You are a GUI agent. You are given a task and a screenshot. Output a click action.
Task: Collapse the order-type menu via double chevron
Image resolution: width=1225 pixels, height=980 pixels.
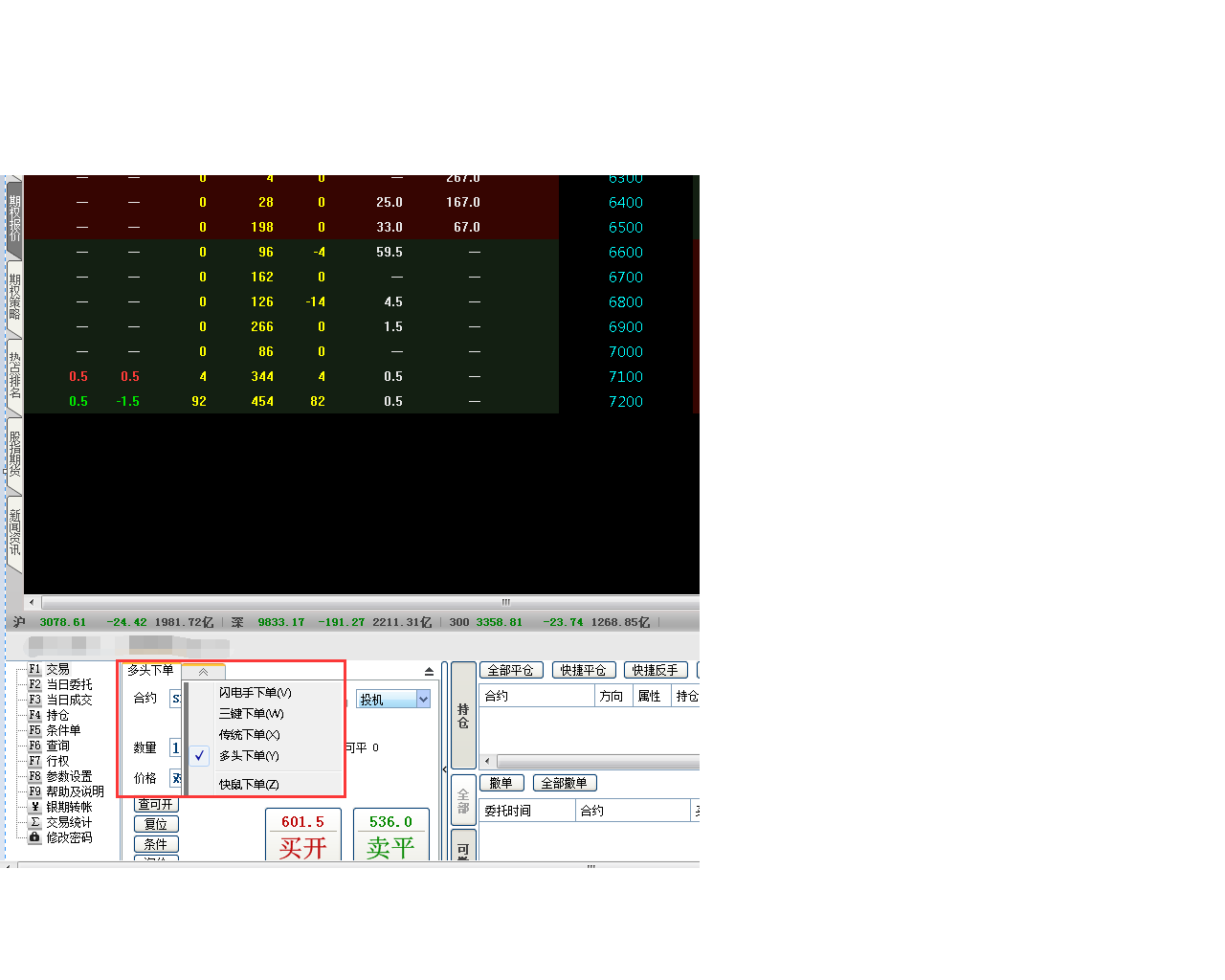click(x=203, y=672)
